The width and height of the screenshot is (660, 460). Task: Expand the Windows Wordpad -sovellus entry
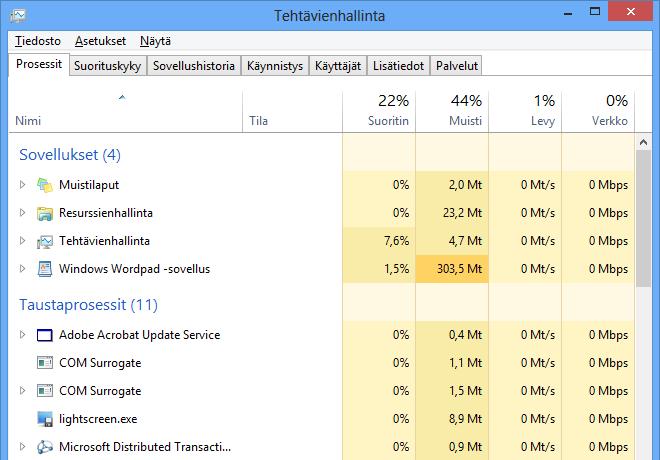point(22,269)
